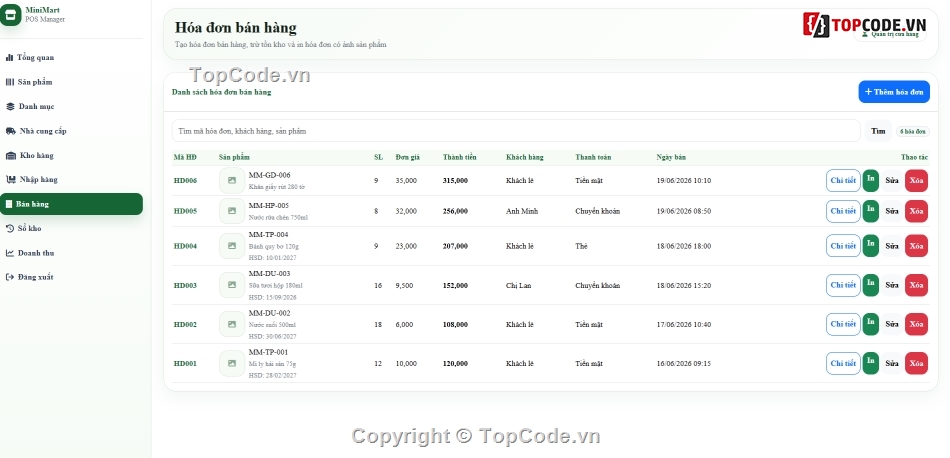Click Thêm hóa đơn button

pos(894,92)
